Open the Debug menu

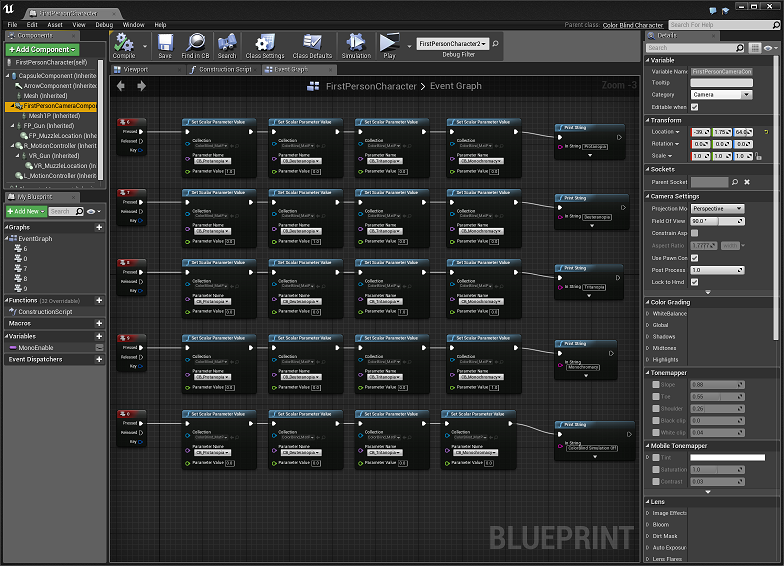[x=104, y=24]
